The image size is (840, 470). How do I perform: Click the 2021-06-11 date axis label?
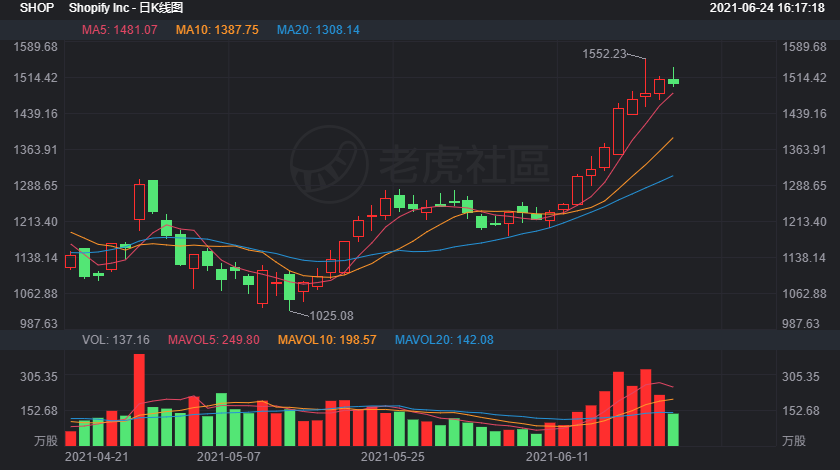pyautogui.click(x=557, y=457)
